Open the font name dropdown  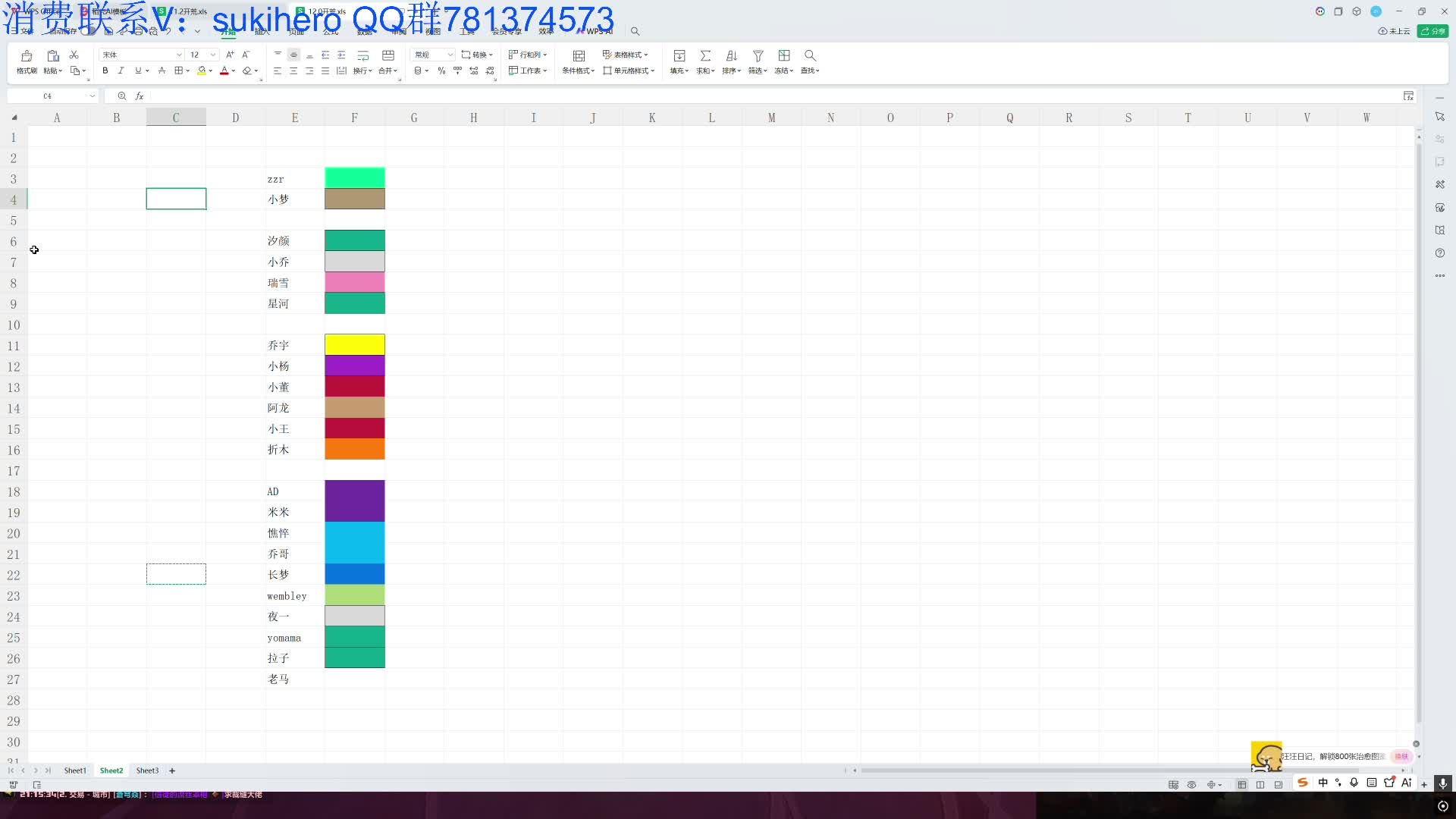(179, 55)
